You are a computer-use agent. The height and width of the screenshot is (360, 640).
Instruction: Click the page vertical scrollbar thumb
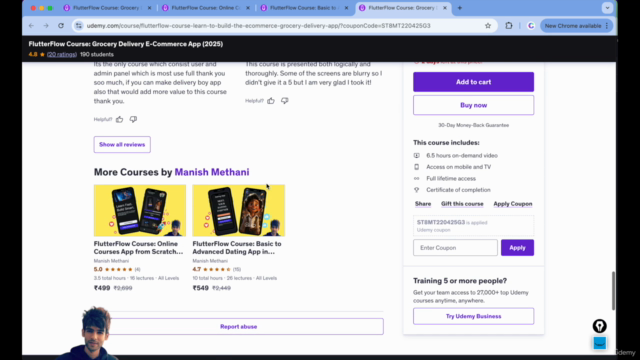(613, 291)
